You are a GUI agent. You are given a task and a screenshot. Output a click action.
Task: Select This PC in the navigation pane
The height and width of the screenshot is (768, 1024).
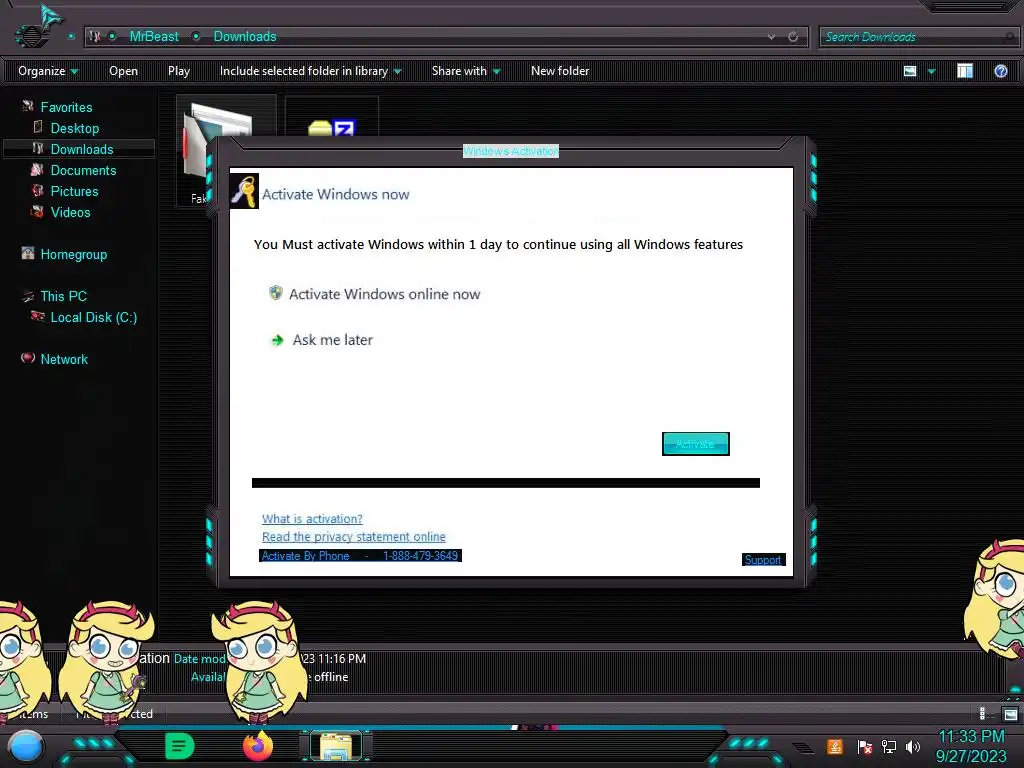click(x=63, y=296)
